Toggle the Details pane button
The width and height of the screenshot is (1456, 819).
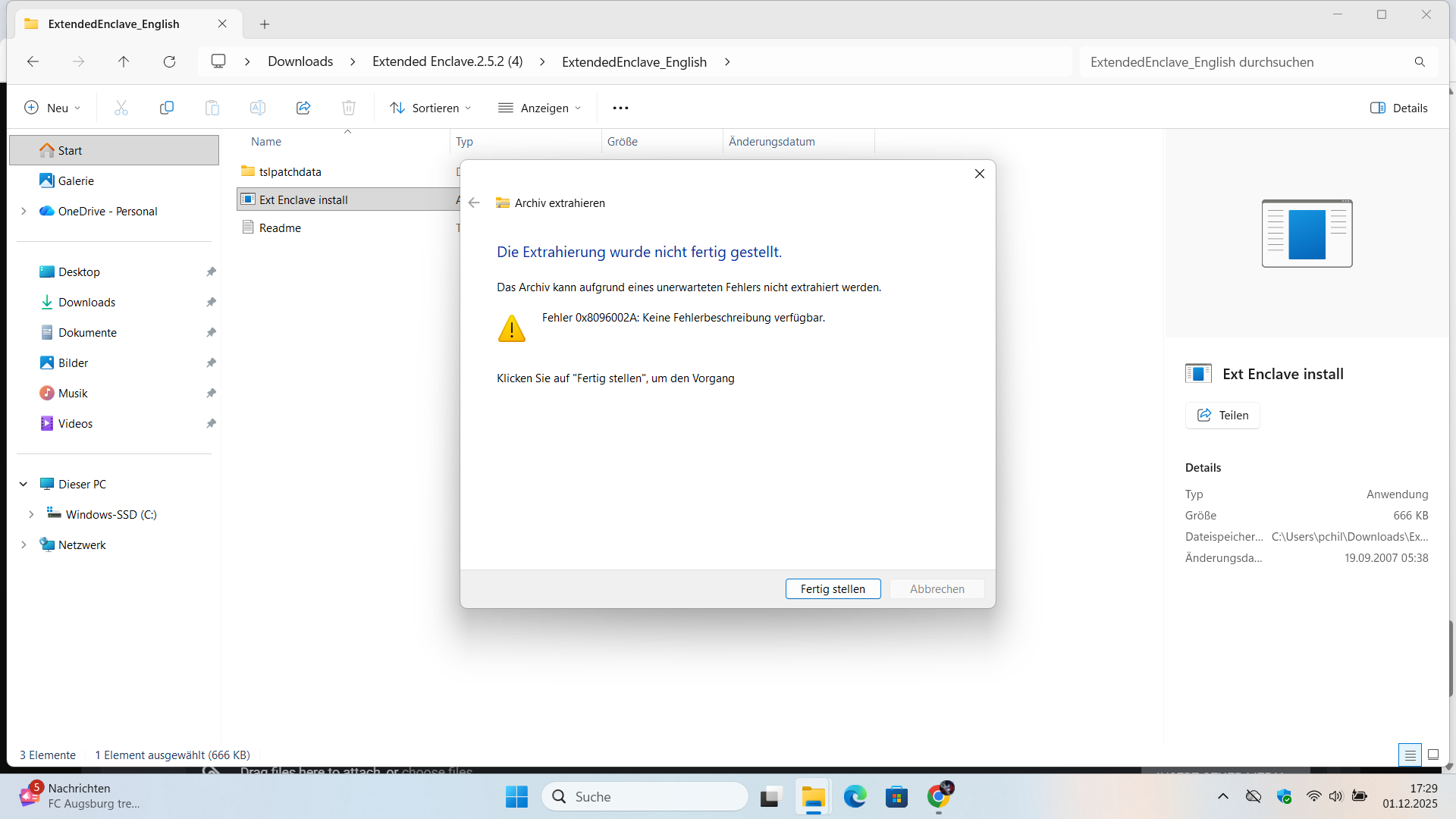pyautogui.click(x=1399, y=108)
